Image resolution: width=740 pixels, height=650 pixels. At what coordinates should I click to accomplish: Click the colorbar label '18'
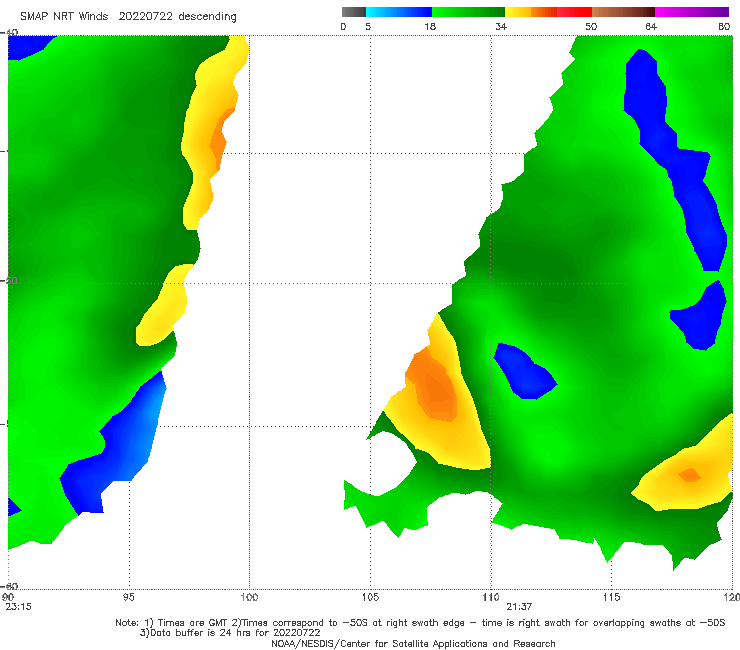(430, 26)
